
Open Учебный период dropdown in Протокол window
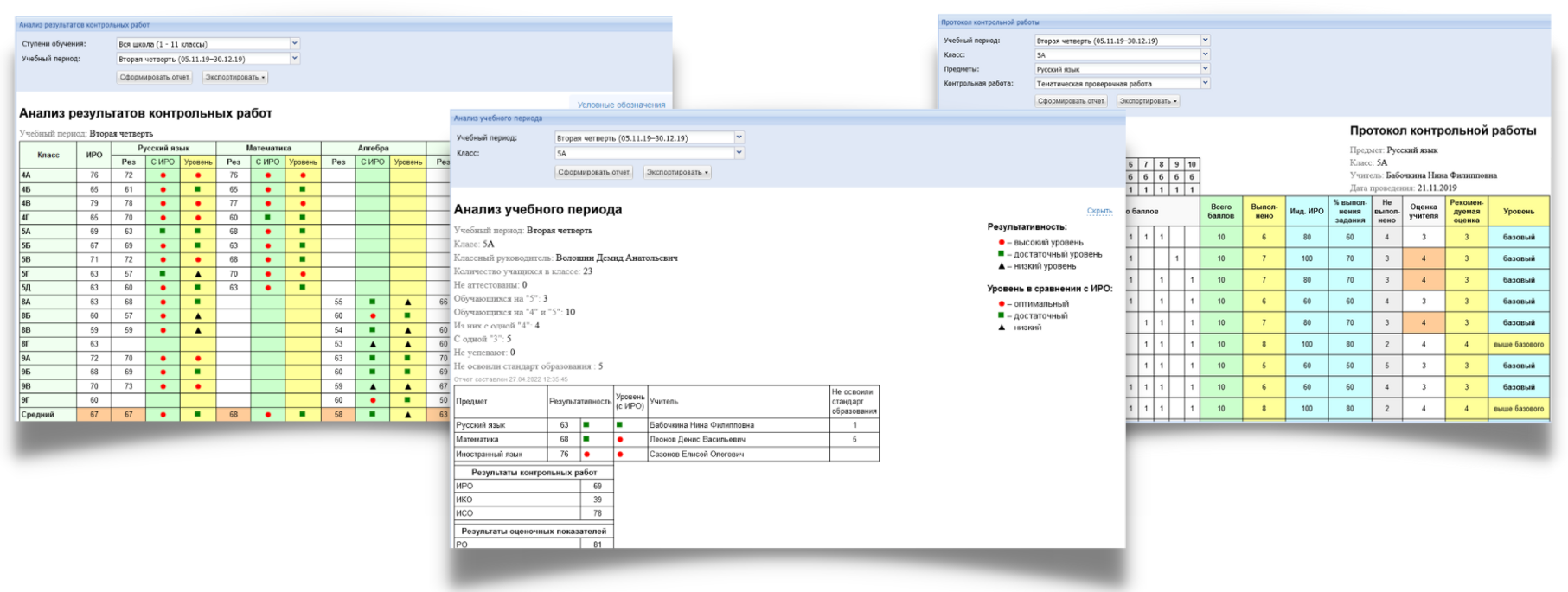click(x=1122, y=41)
